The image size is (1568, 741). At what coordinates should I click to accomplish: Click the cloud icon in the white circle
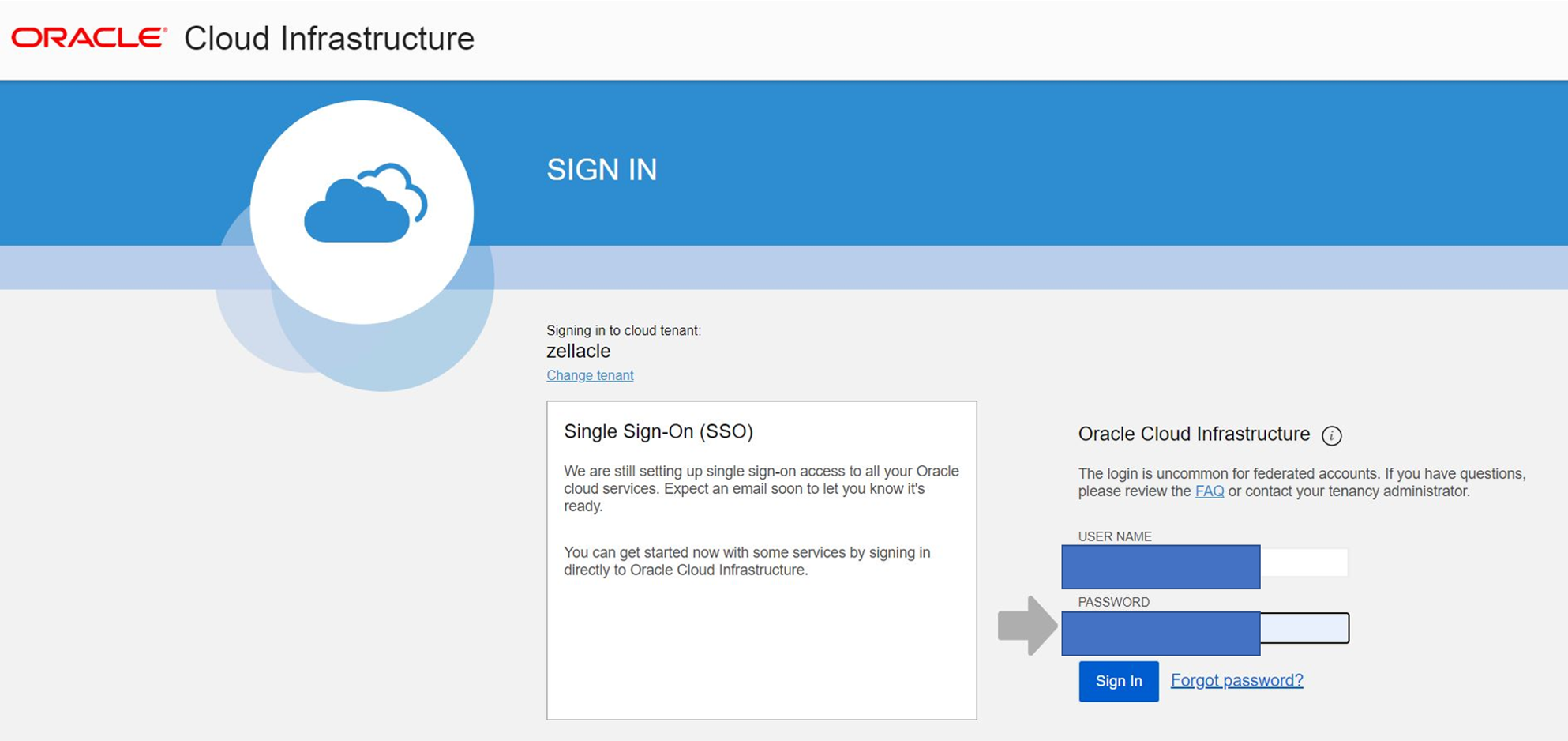[x=366, y=203]
